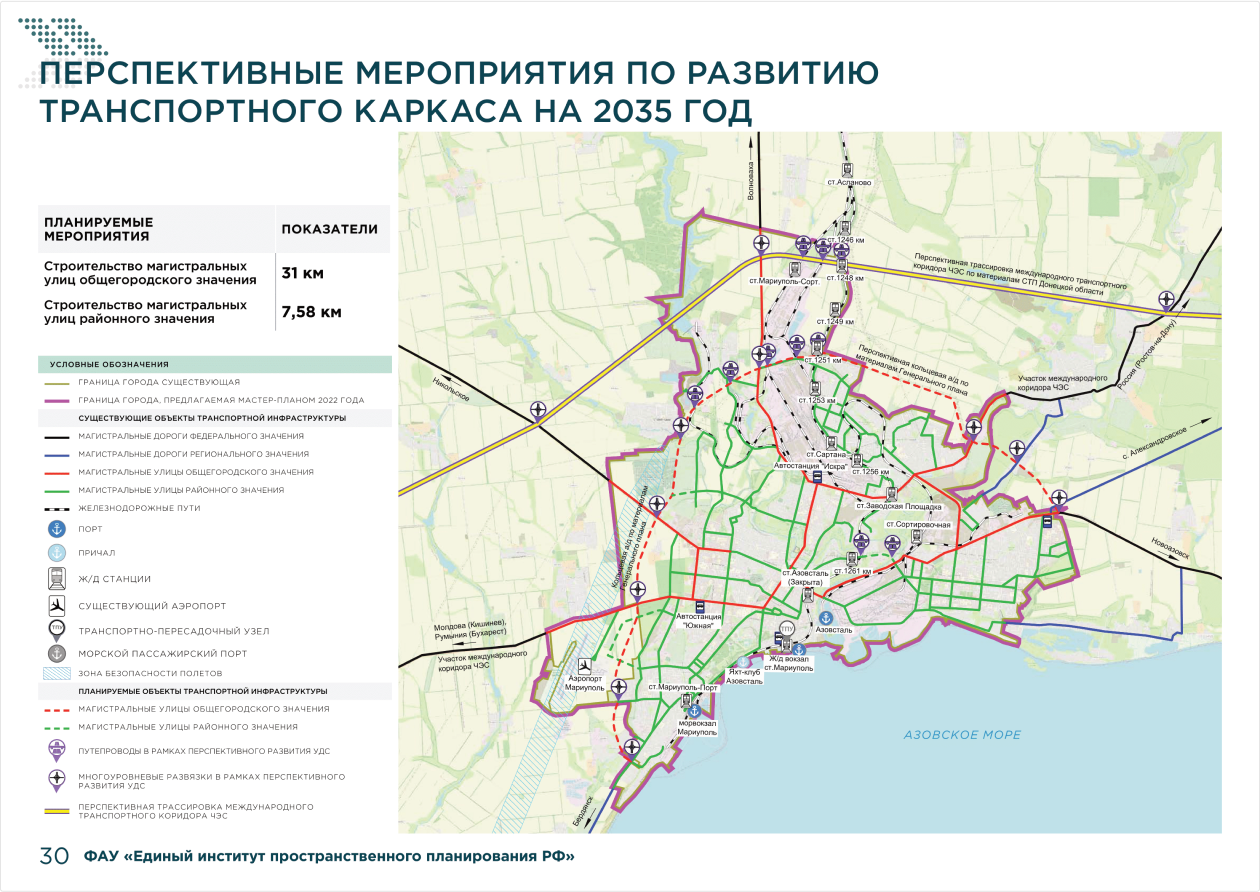Click the 31 км indicator value
The width and height of the screenshot is (1260, 892).
point(302,273)
